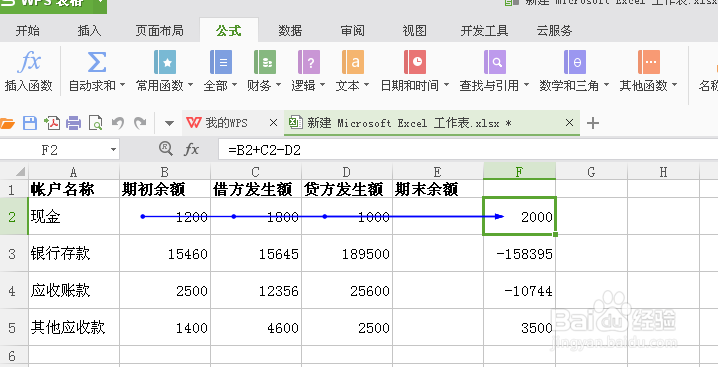Image resolution: width=718 pixels, height=367 pixels.
Task: Close the 我的WPS tab
Action: (x=273, y=123)
